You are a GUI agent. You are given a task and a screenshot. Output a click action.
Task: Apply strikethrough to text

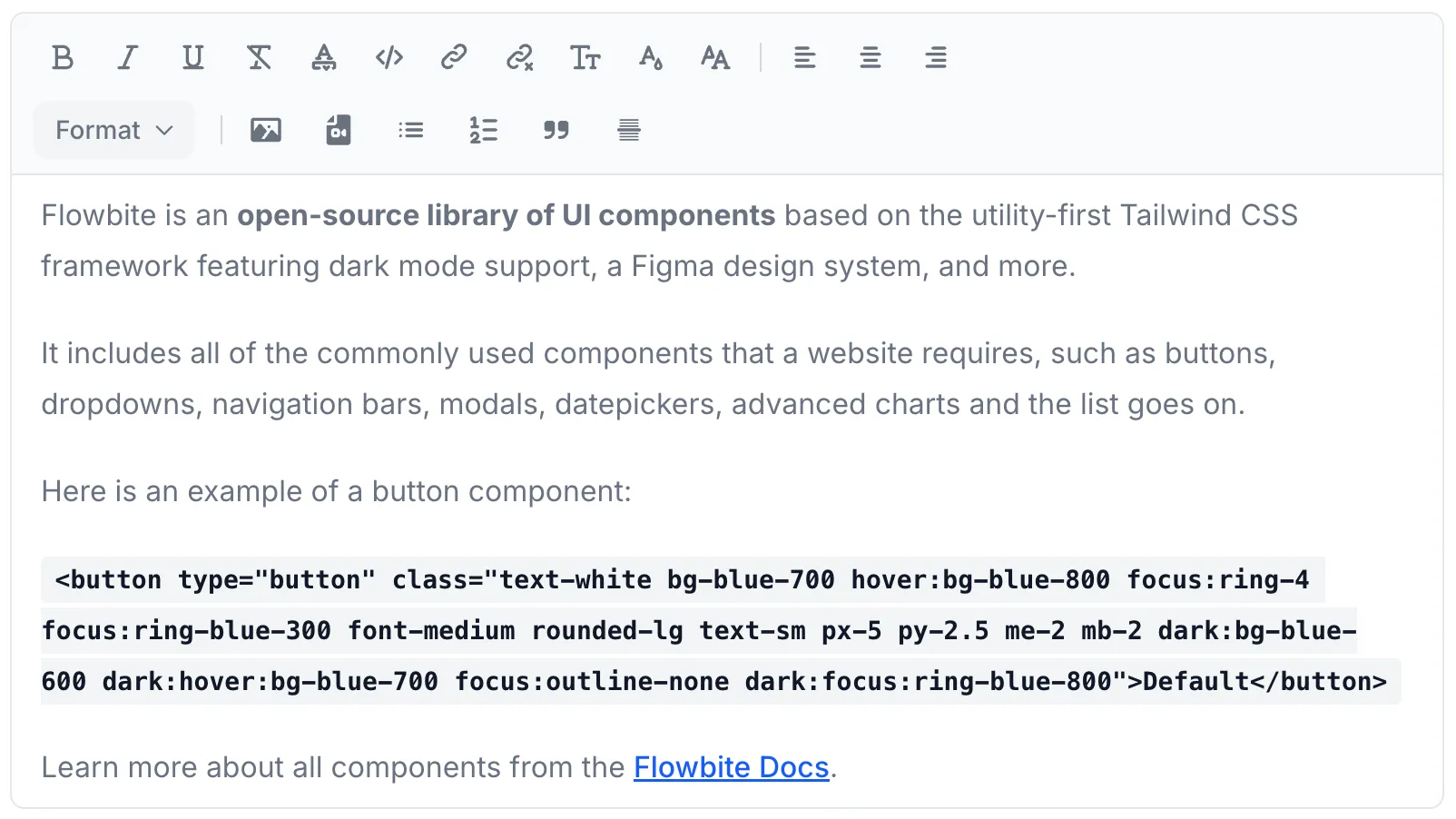coord(259,58)
